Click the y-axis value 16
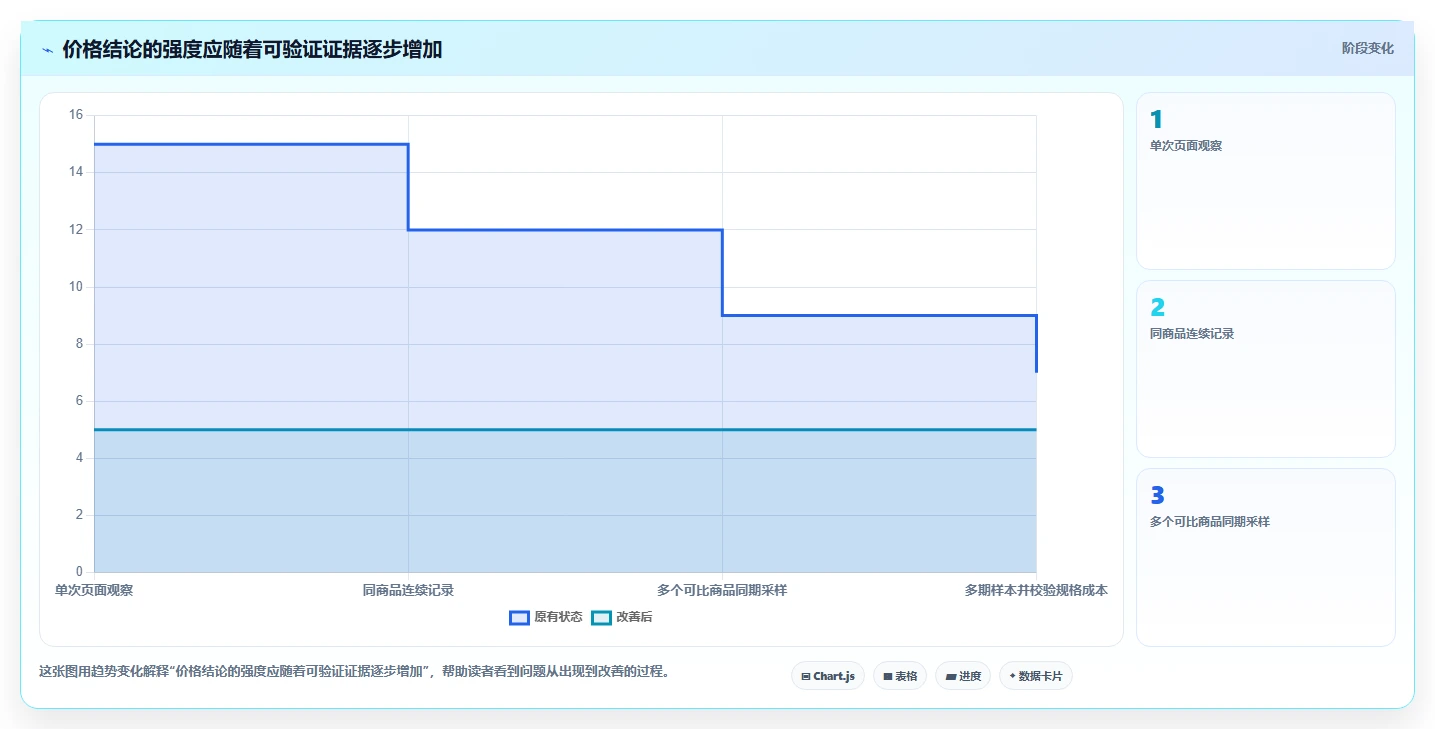Viewport: 1435px width, 729px height. tap(76, 115)
